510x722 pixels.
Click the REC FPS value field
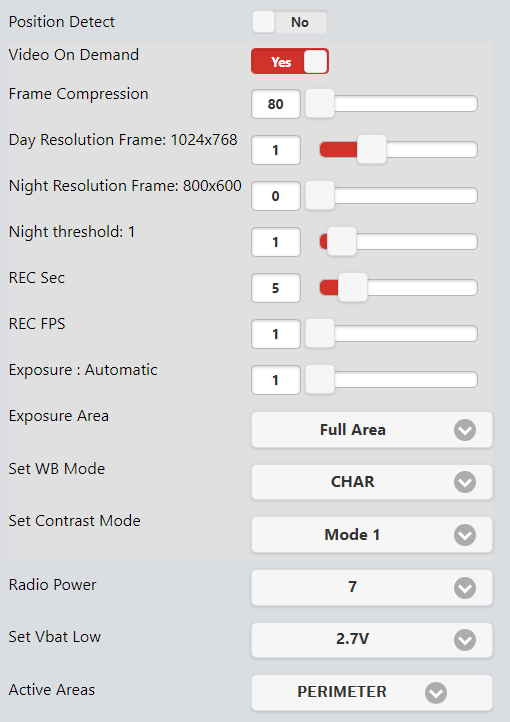pyautogui.click(x=276, y=334)
